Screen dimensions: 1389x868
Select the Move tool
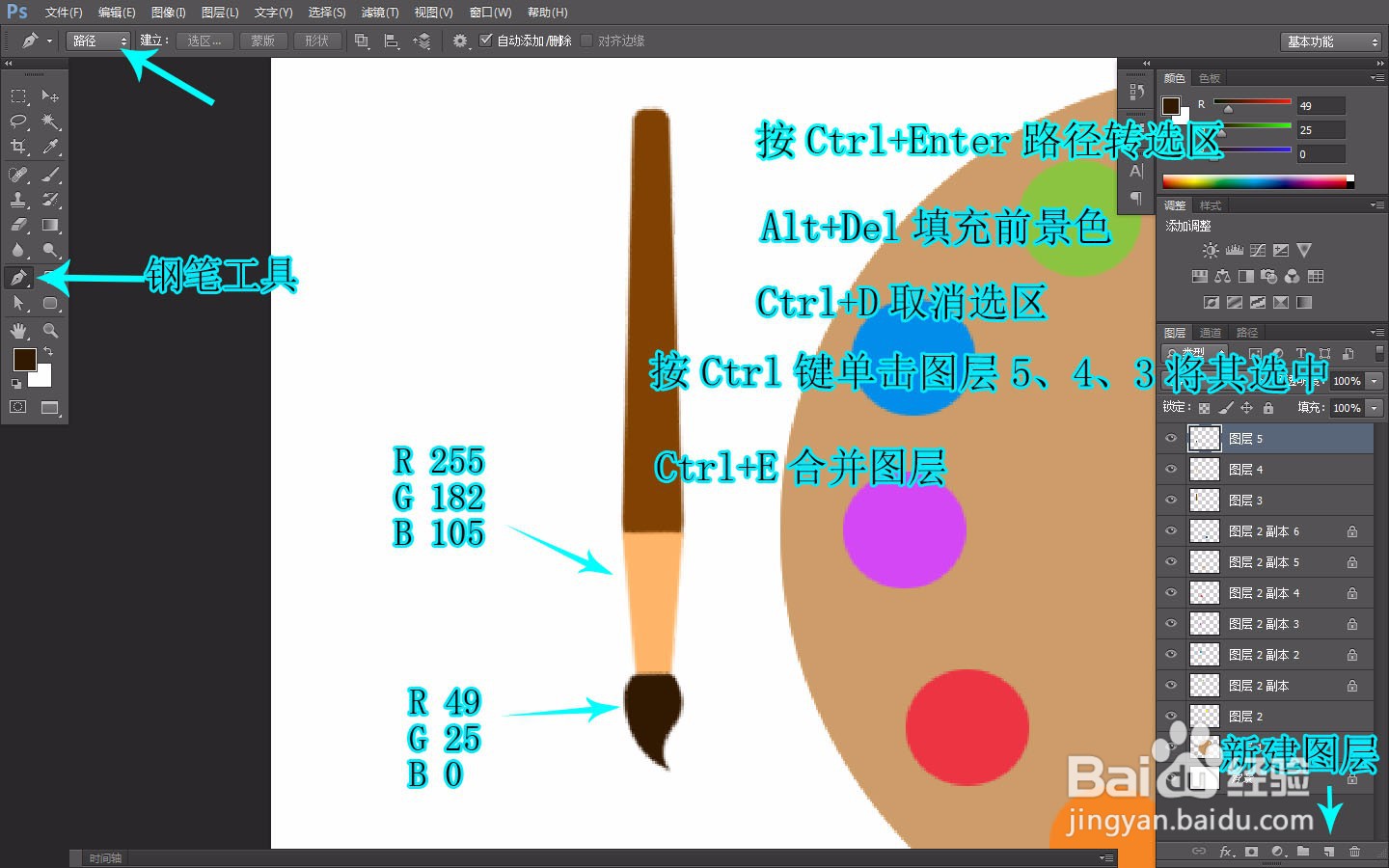pos(50,95)
